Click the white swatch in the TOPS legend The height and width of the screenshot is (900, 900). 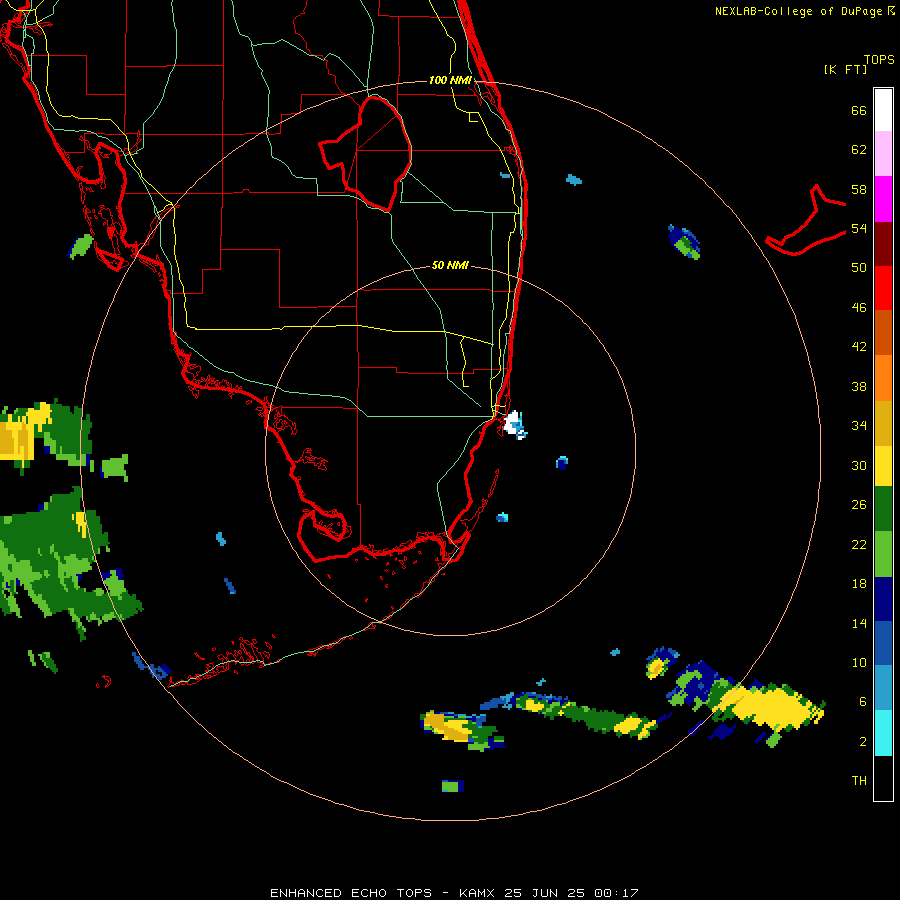click(x=883, y=110)
